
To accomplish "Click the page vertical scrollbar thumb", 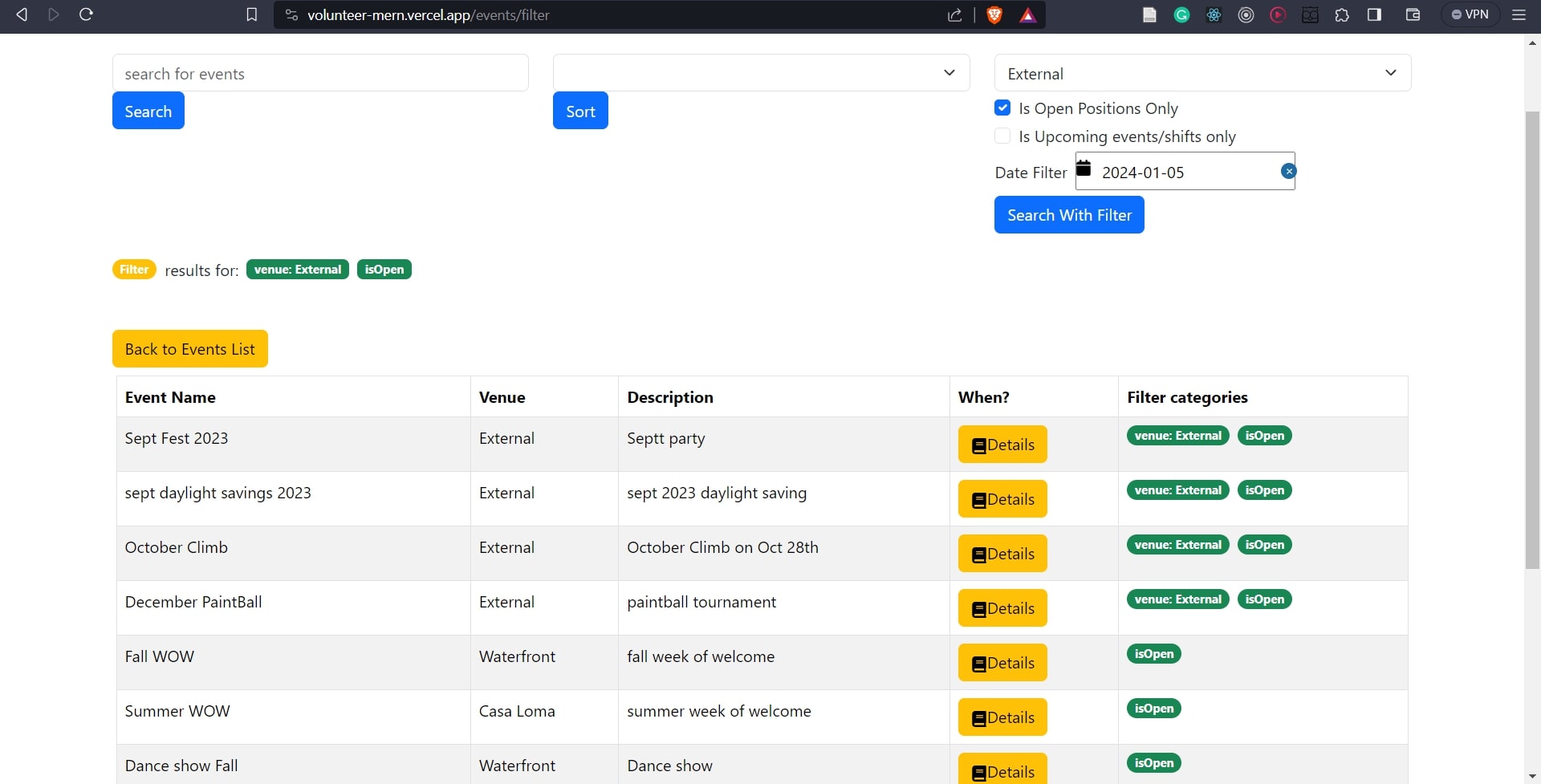I will tap(1532, 341).
